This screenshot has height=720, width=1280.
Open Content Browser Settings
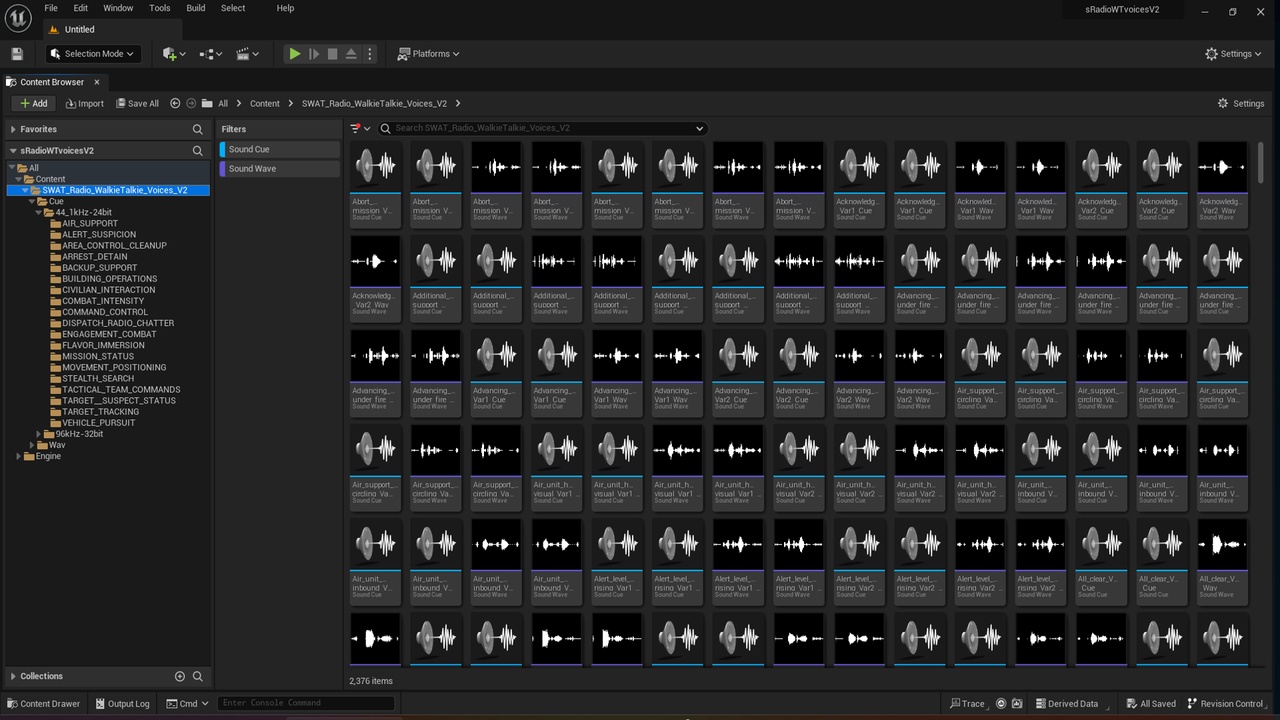click(1241, 103)
